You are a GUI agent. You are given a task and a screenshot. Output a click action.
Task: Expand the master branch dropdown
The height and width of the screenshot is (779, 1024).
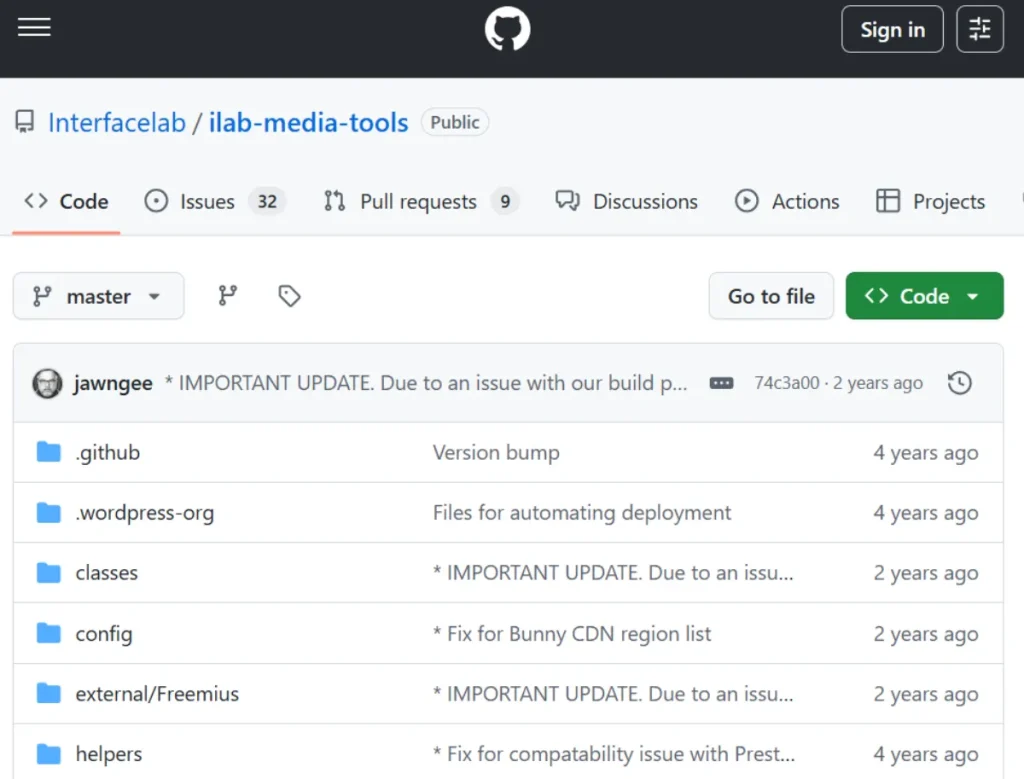[99, 296]
